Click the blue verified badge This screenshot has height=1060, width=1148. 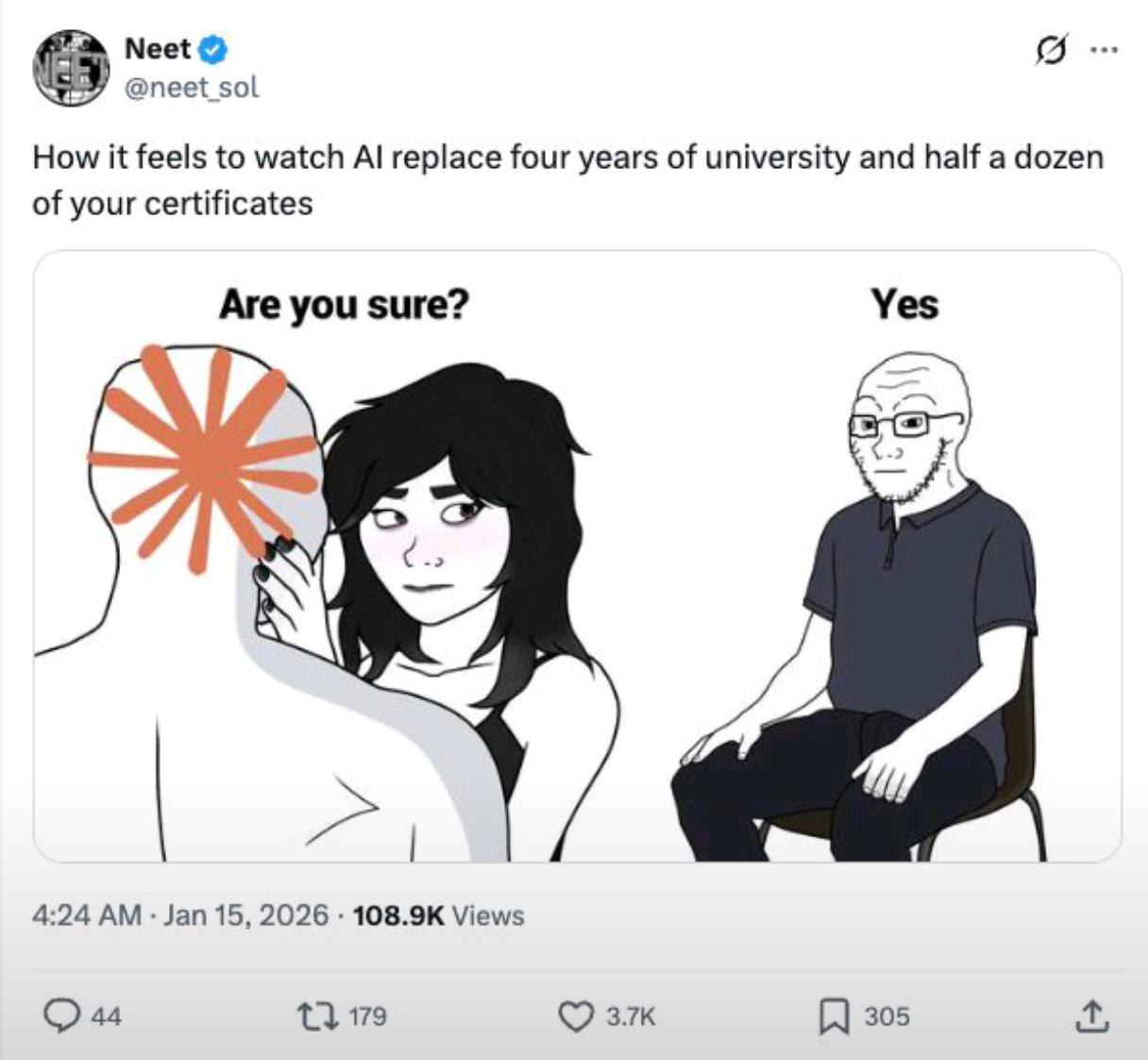coord(213,48)
